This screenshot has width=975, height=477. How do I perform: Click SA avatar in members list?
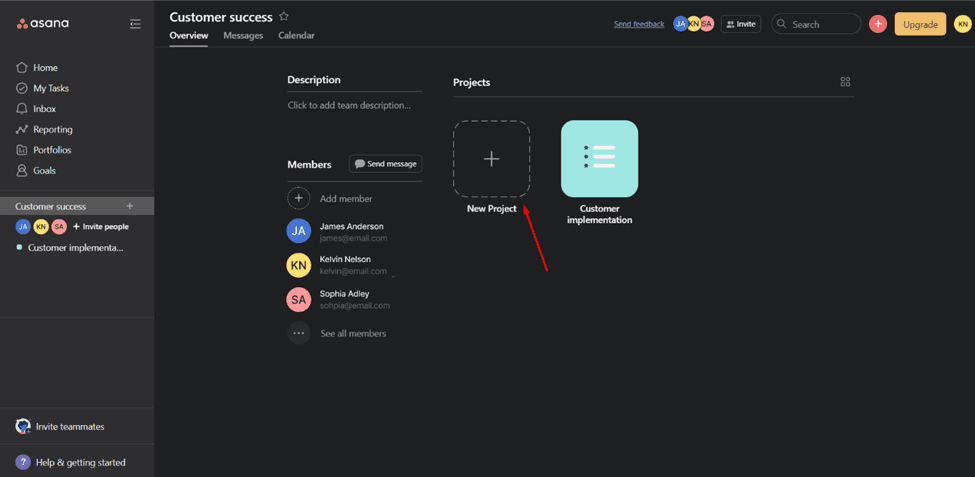(298, 300)
